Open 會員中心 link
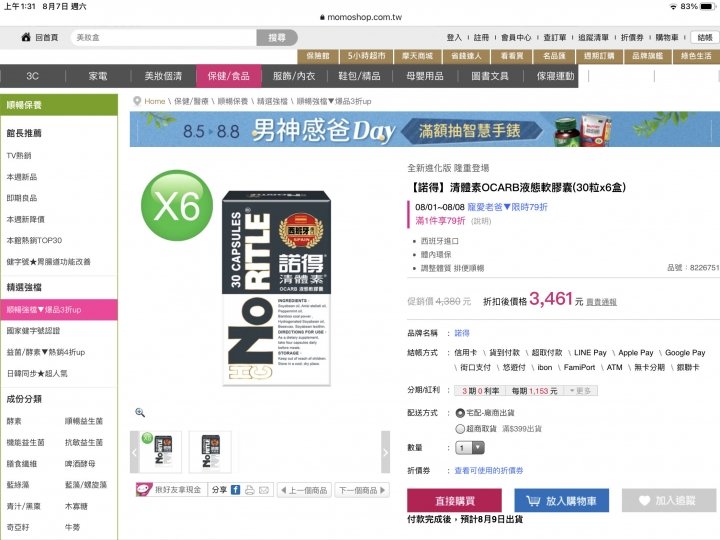Screen dimensions: 720x540 click(x=516, y=38)
